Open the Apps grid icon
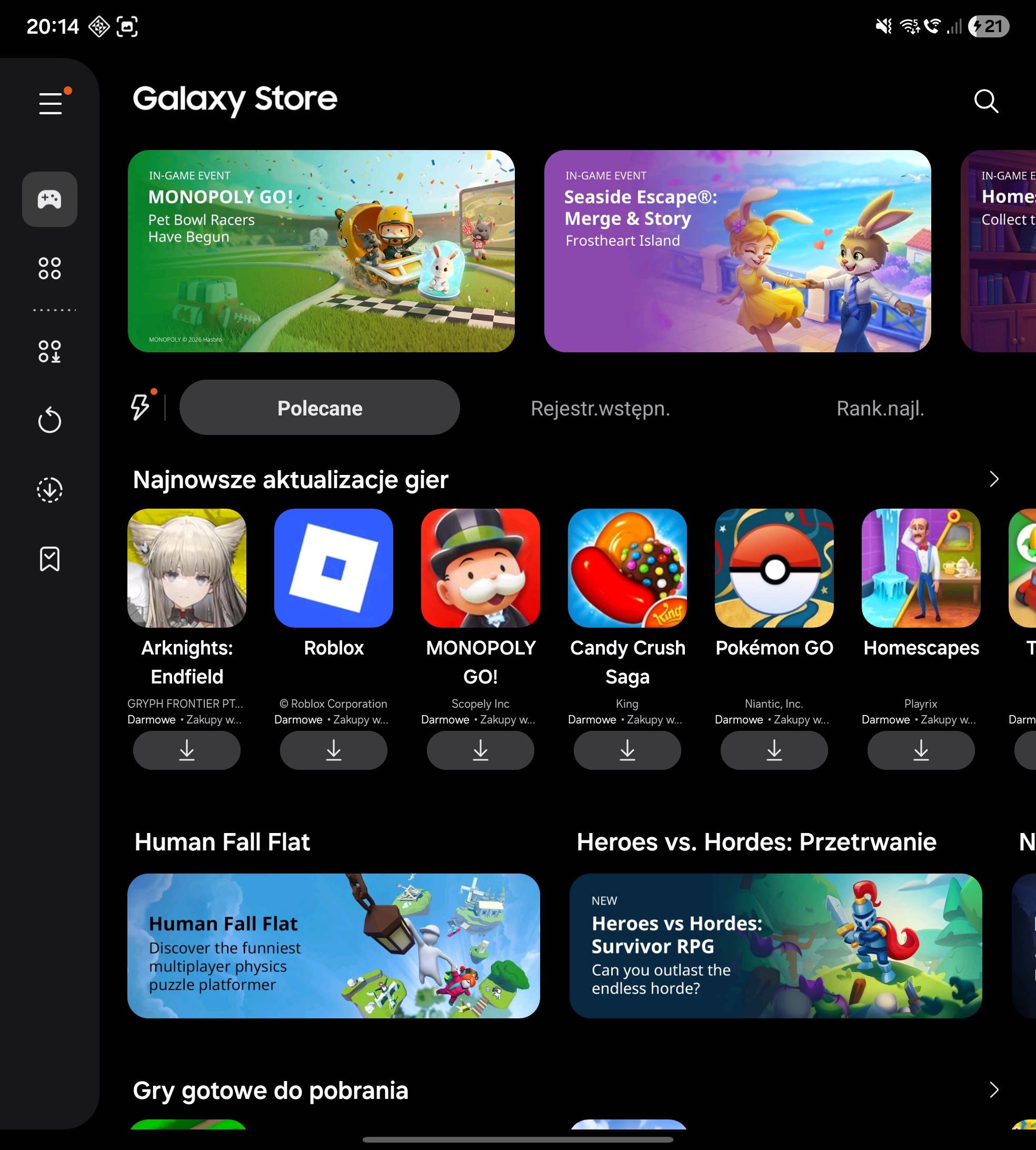1036x1150 pixels. pyautogui.click(x=49, y=268)
